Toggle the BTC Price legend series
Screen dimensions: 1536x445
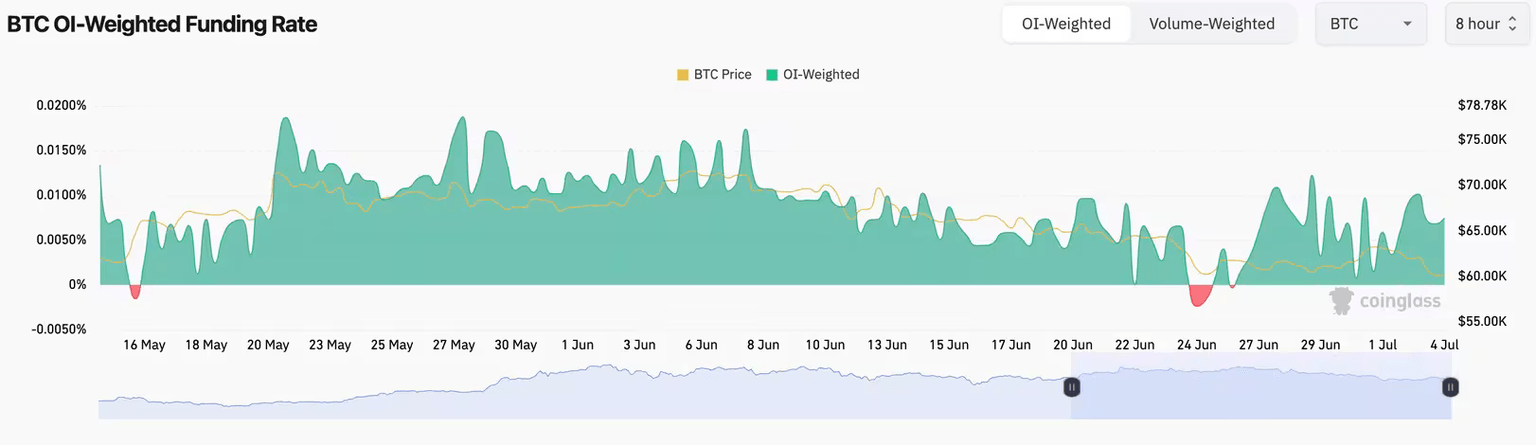click(722, 74)
